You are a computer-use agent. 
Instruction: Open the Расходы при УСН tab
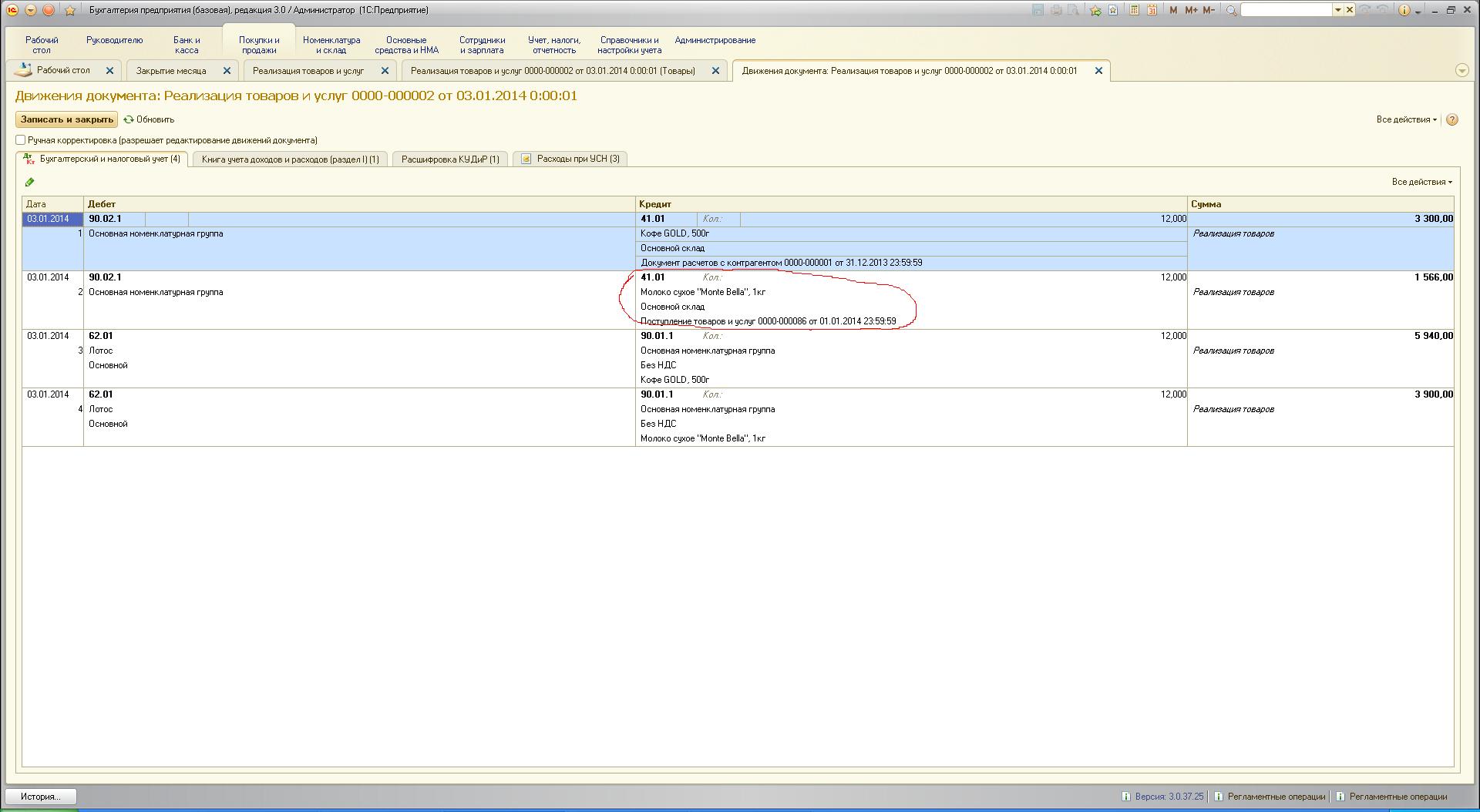[x=570, y=159]
